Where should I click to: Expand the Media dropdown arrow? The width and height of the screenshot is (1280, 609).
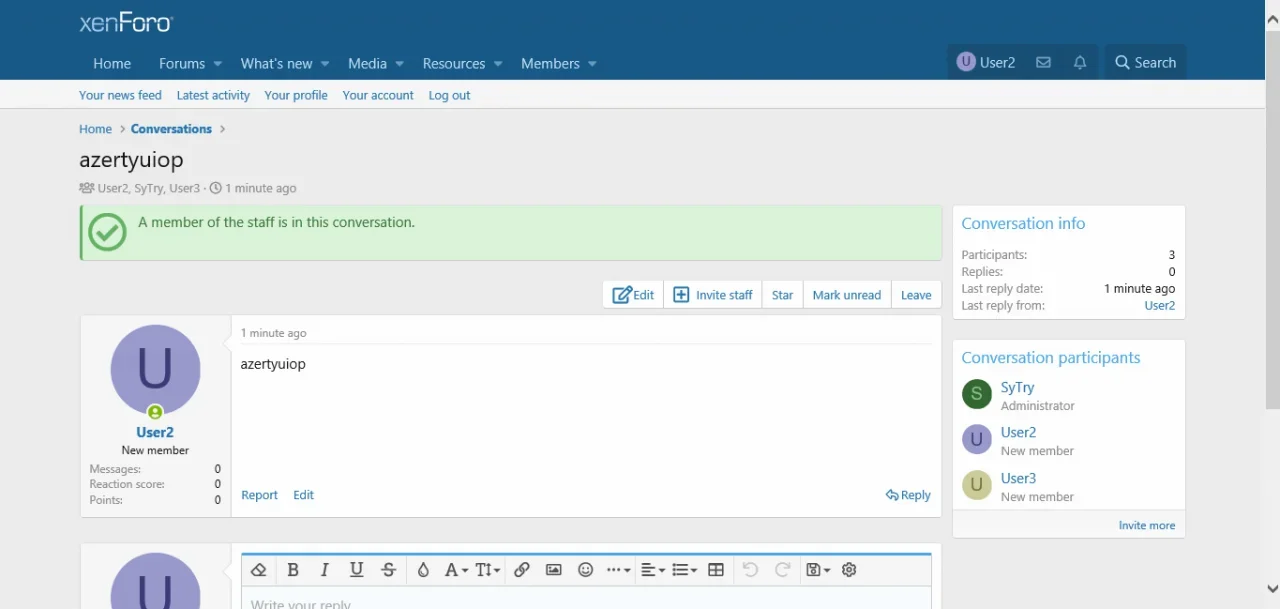tap(399, 64)
